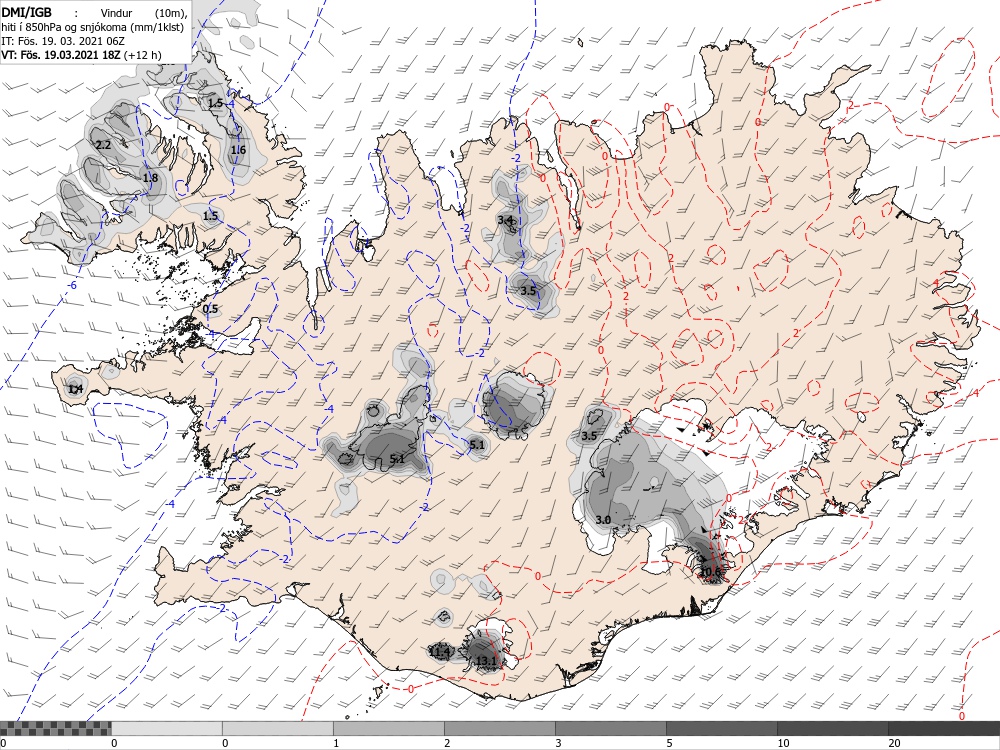Select the 10.6 snowfall maximum label

pyautogui.click(x=710, y=572)
